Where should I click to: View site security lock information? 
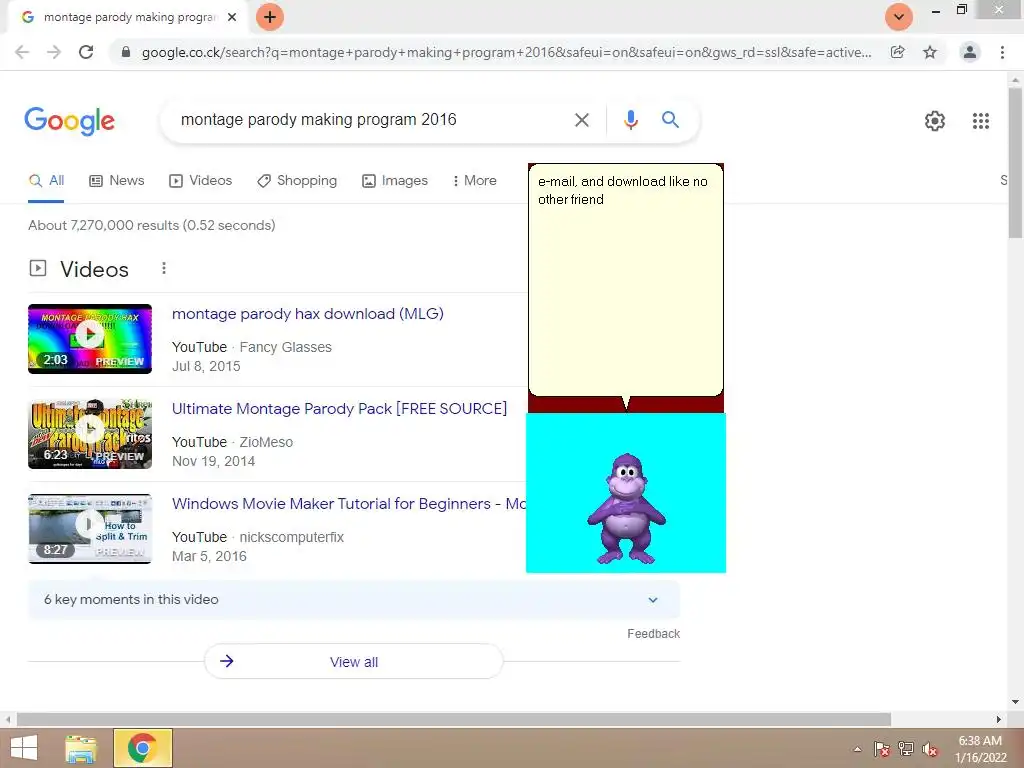126,52
